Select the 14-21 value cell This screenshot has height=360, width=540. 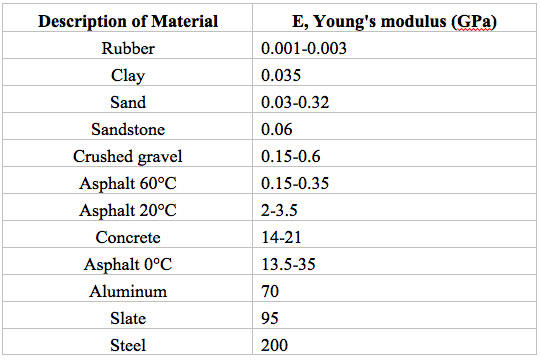coord(394,234)
